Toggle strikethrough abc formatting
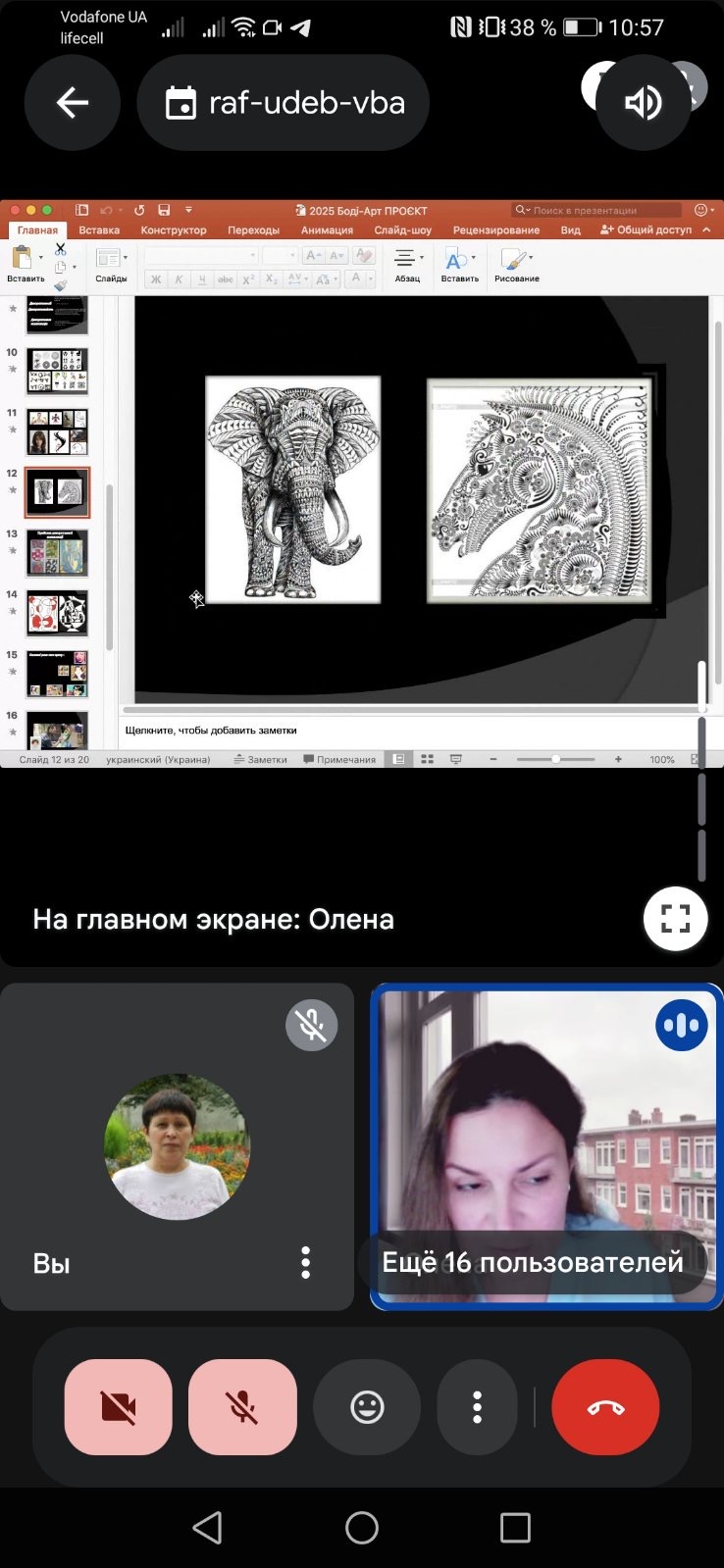Viewport: 724px width, 1568px height. [x=226, y=279]
